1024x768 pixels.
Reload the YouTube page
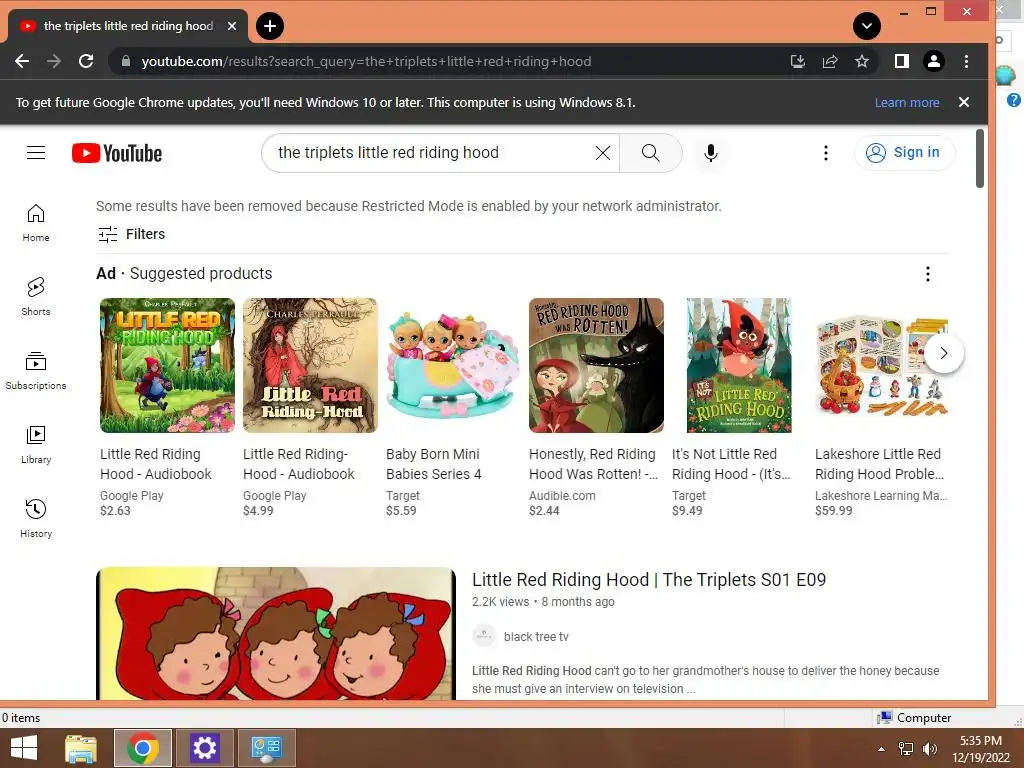(x=86, y=61)
